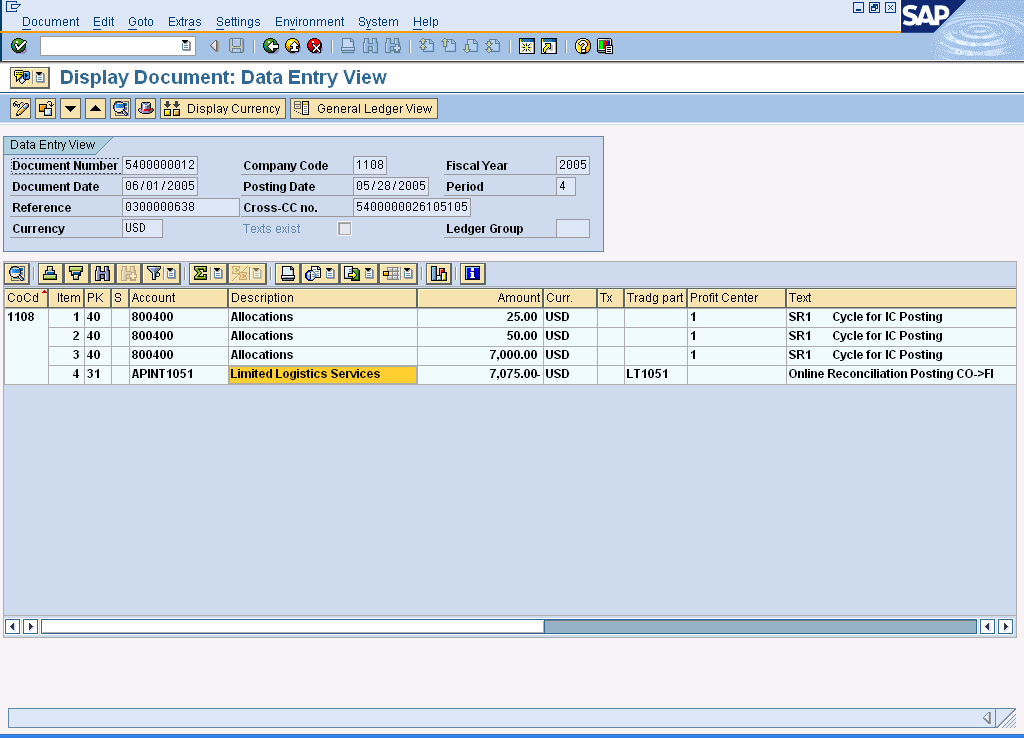The width and height of the screenshot is (1024, 738).
Task: Click the grid Print icon
Action: (287, 274)
